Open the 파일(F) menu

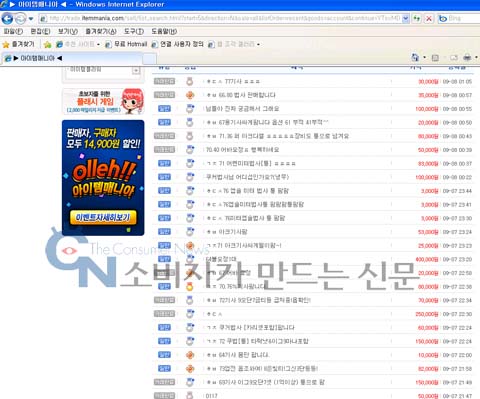click(13, 31)
